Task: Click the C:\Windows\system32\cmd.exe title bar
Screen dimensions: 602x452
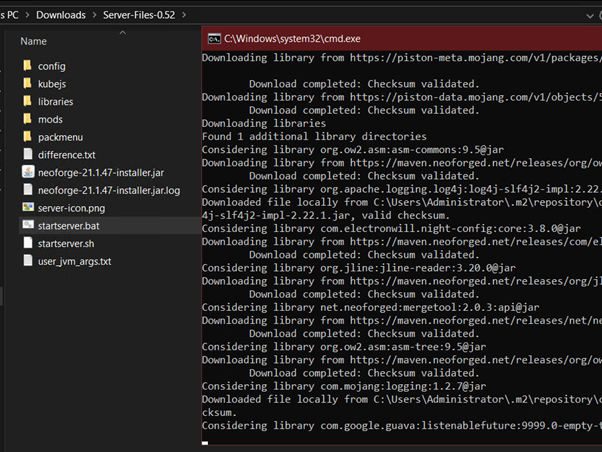Action: click(x=402, y=39)
